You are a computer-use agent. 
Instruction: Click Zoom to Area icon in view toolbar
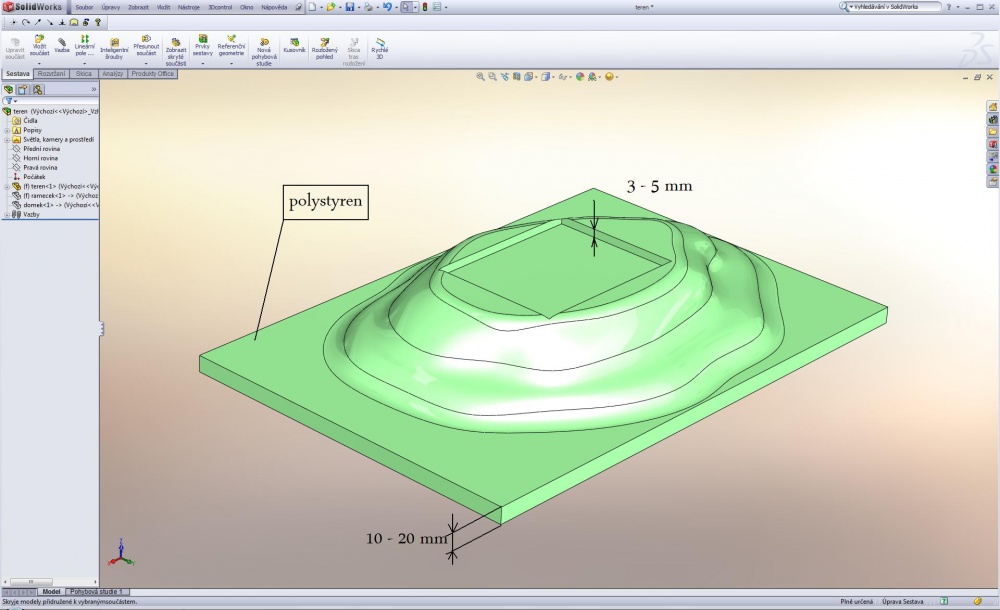pos(492,77)
